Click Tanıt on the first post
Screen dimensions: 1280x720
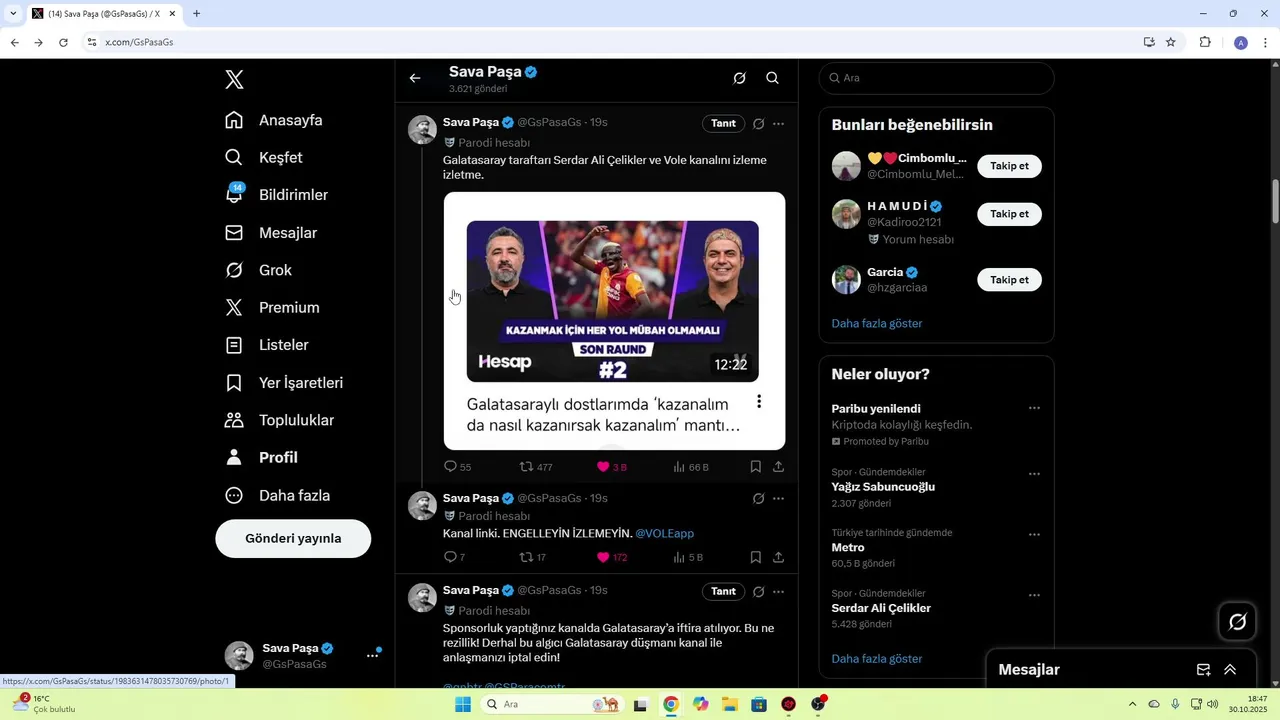pyautogui.click(x=723, y=123)
